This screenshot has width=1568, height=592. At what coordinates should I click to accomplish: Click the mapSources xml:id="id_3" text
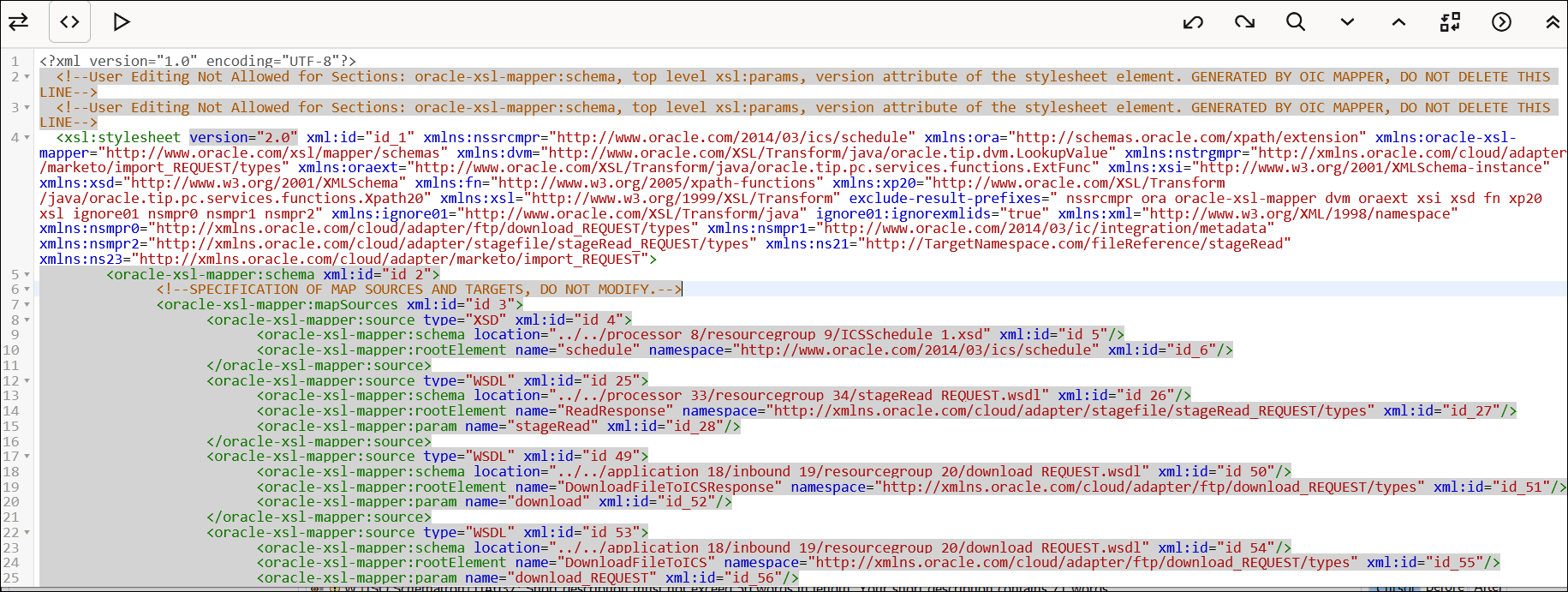pos(461,305)
